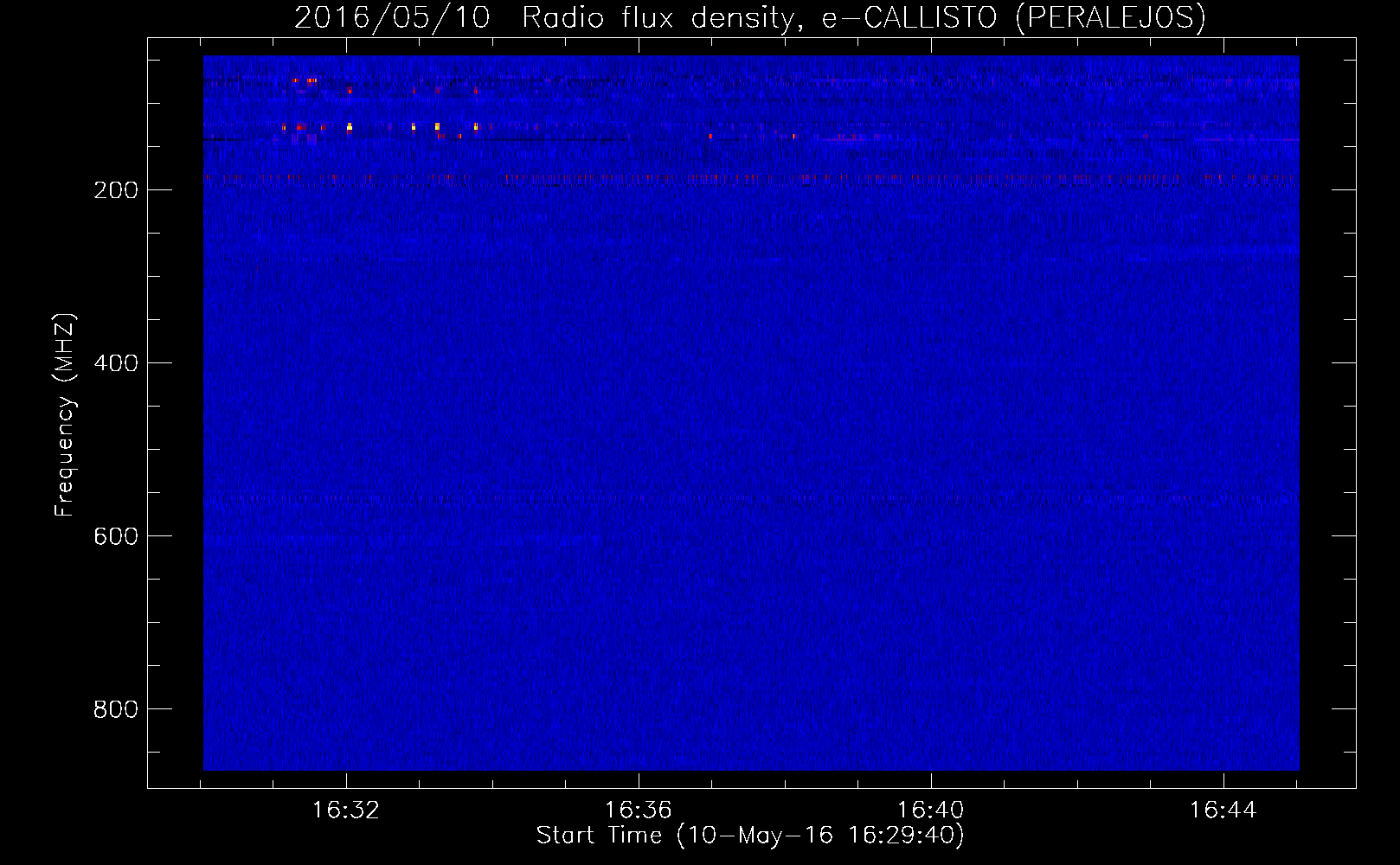Click the 16:36 time tick label

coord(639,811)
